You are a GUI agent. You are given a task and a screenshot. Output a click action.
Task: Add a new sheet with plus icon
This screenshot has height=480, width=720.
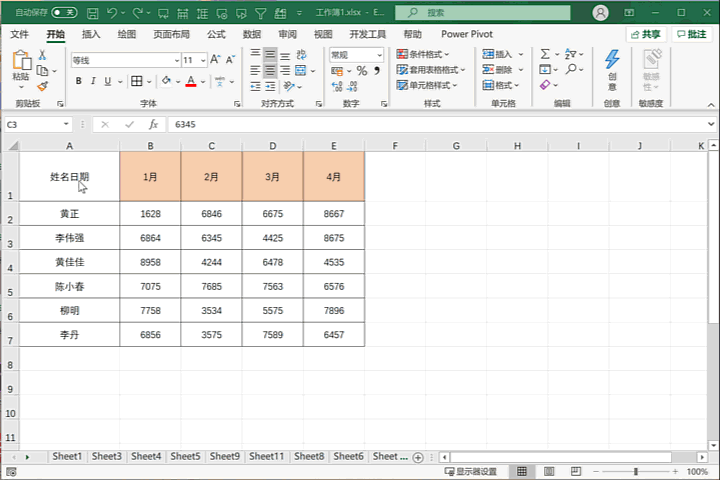tap(418, 457)
